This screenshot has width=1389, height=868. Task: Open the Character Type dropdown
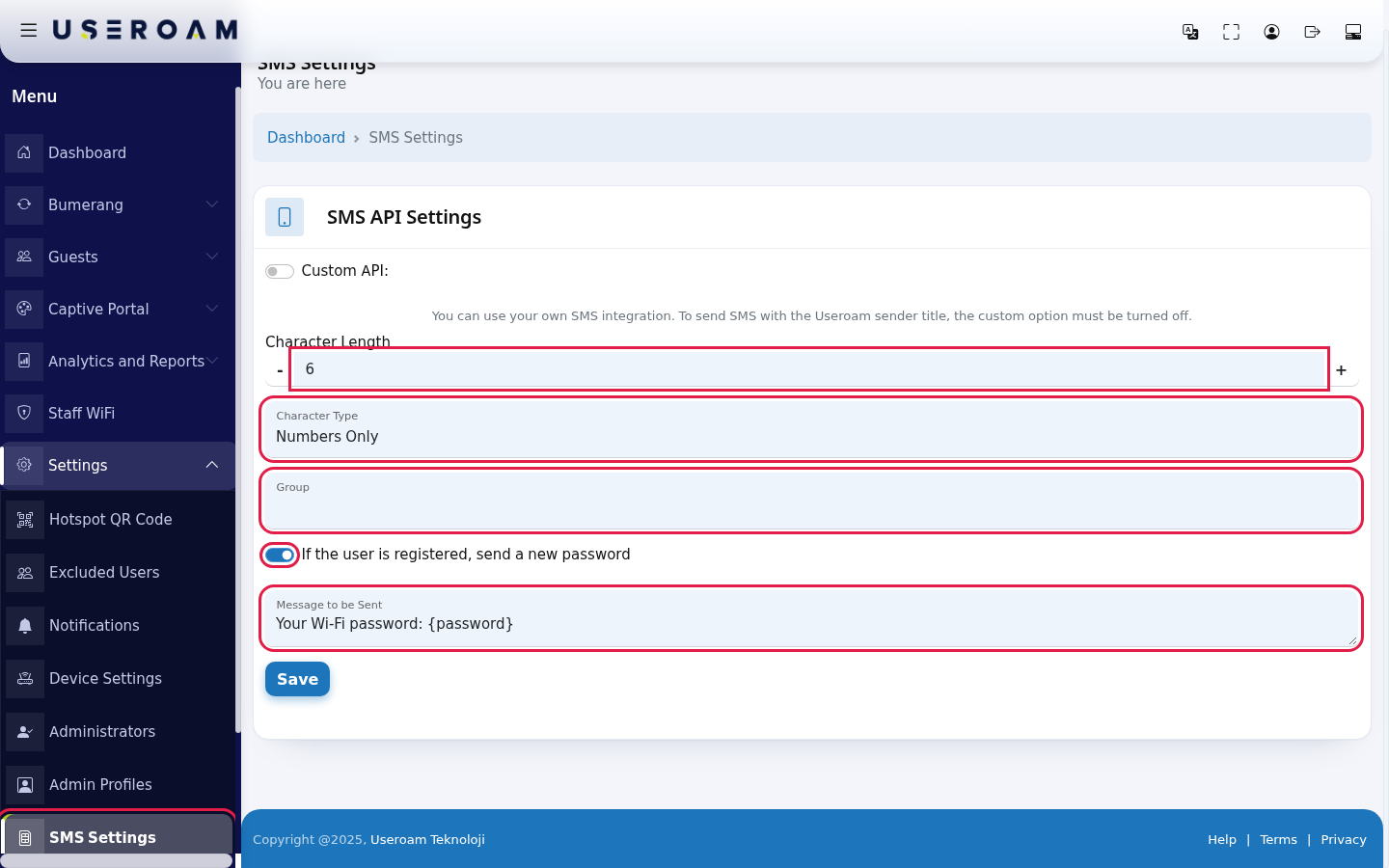(811, 429)
